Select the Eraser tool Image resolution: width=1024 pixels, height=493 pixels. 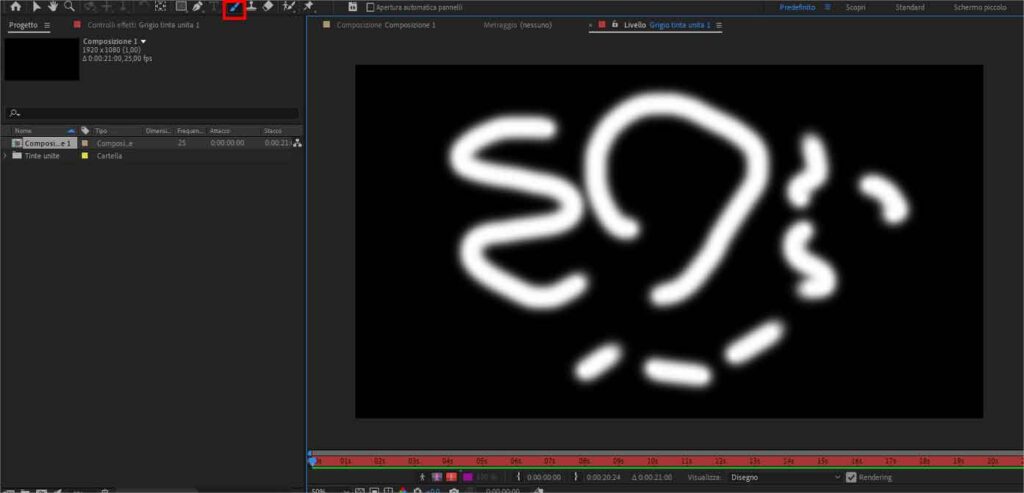(x=268, y=7)
